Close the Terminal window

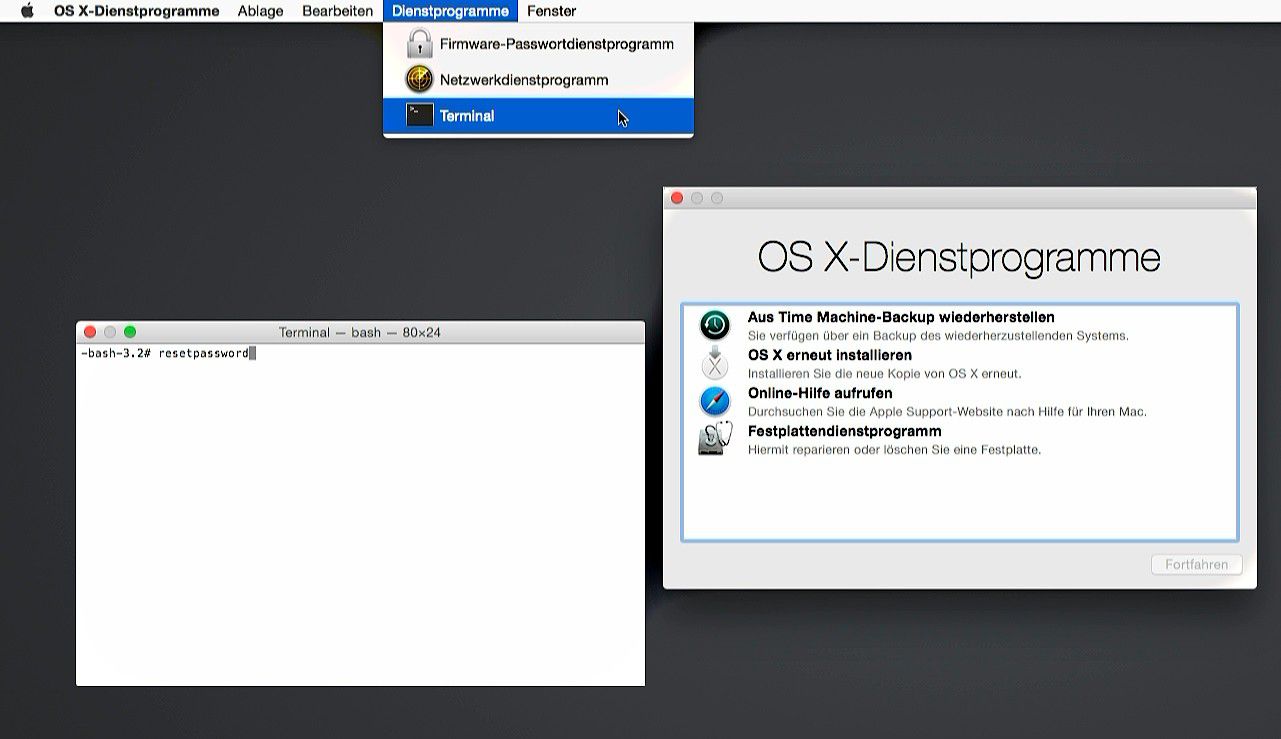pyautogui.click(x=90, y=332)
